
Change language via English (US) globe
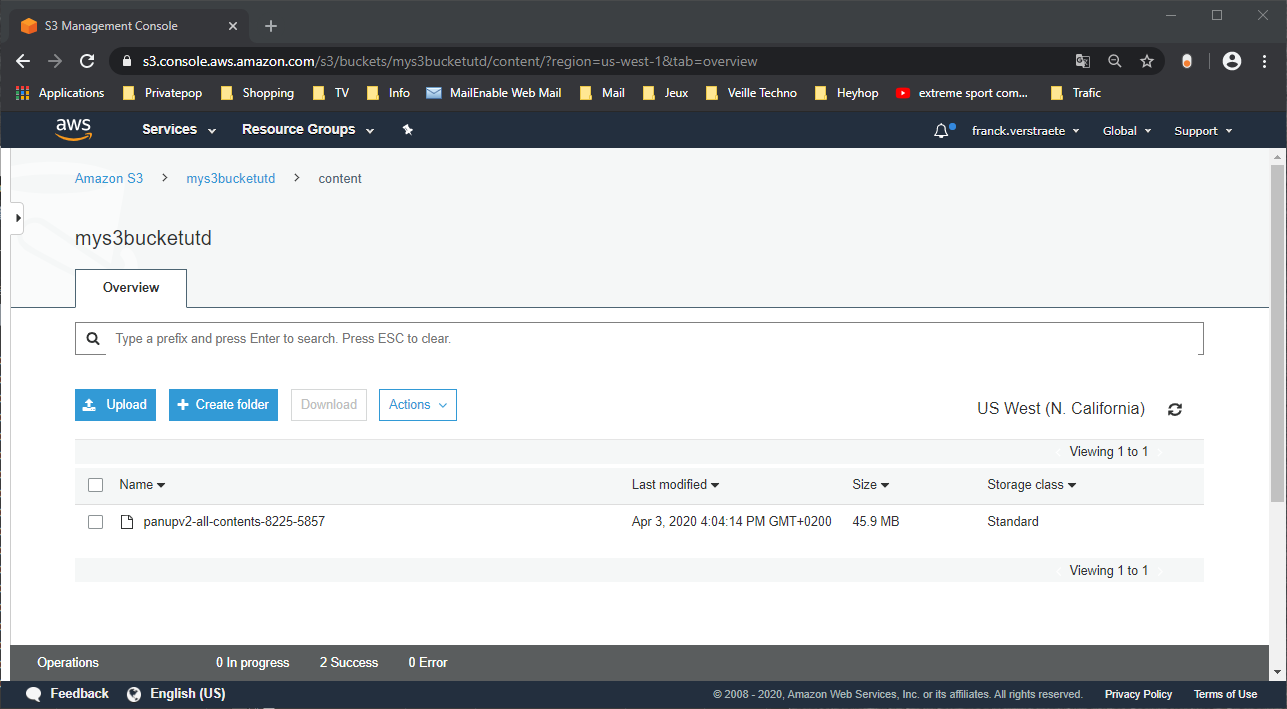(176, 694)
